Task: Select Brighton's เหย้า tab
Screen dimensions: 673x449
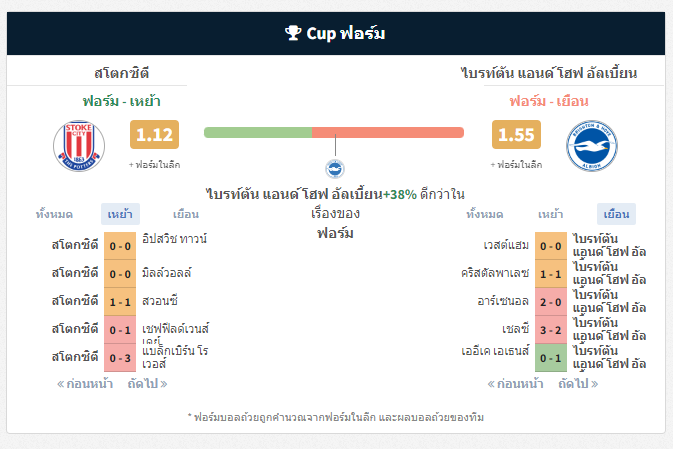Action: click(x=551, y=214)
